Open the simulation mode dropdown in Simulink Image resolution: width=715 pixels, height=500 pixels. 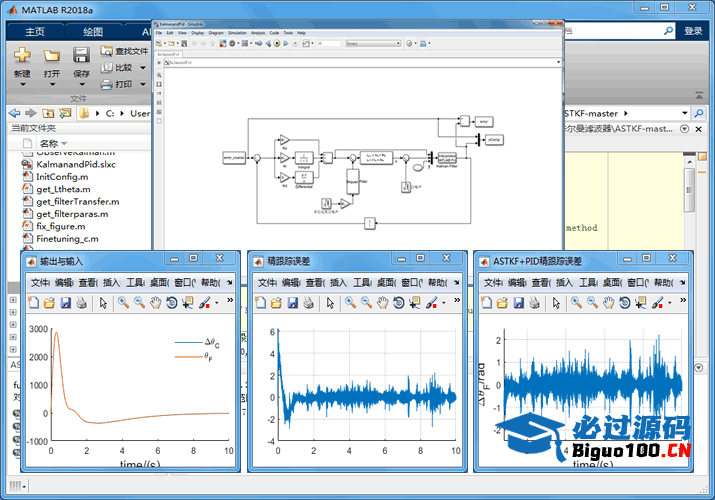pyautogui.click(x=373, y=43)
